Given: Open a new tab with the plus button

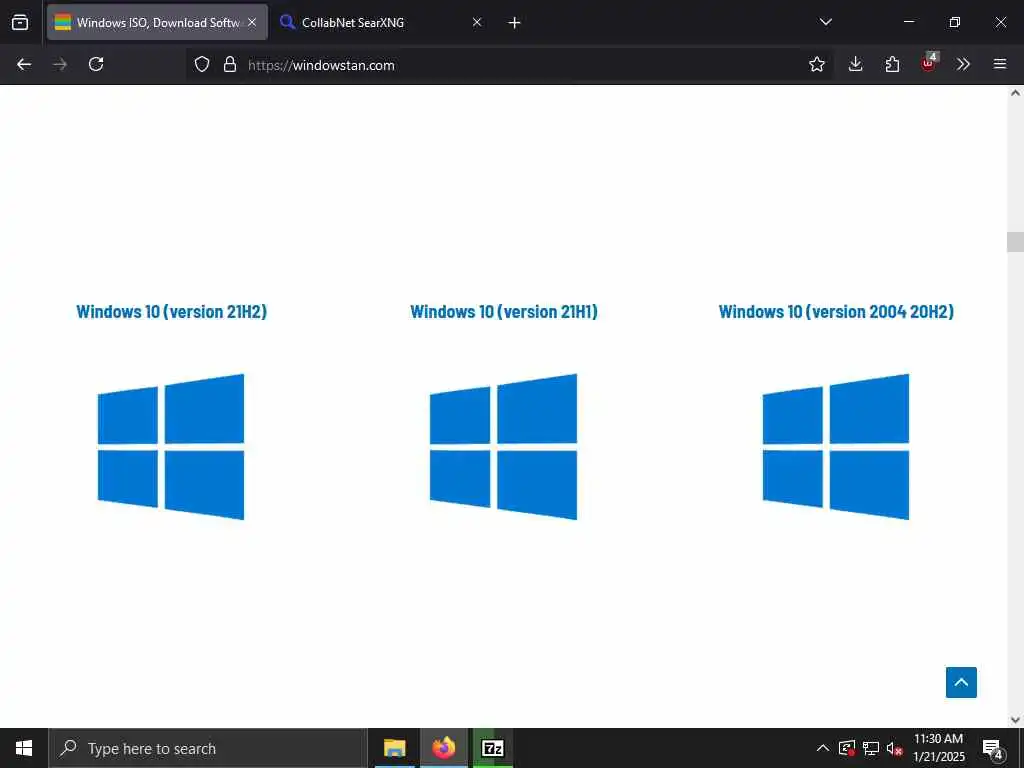Looking at the screenshot, I should coord(514,23).
